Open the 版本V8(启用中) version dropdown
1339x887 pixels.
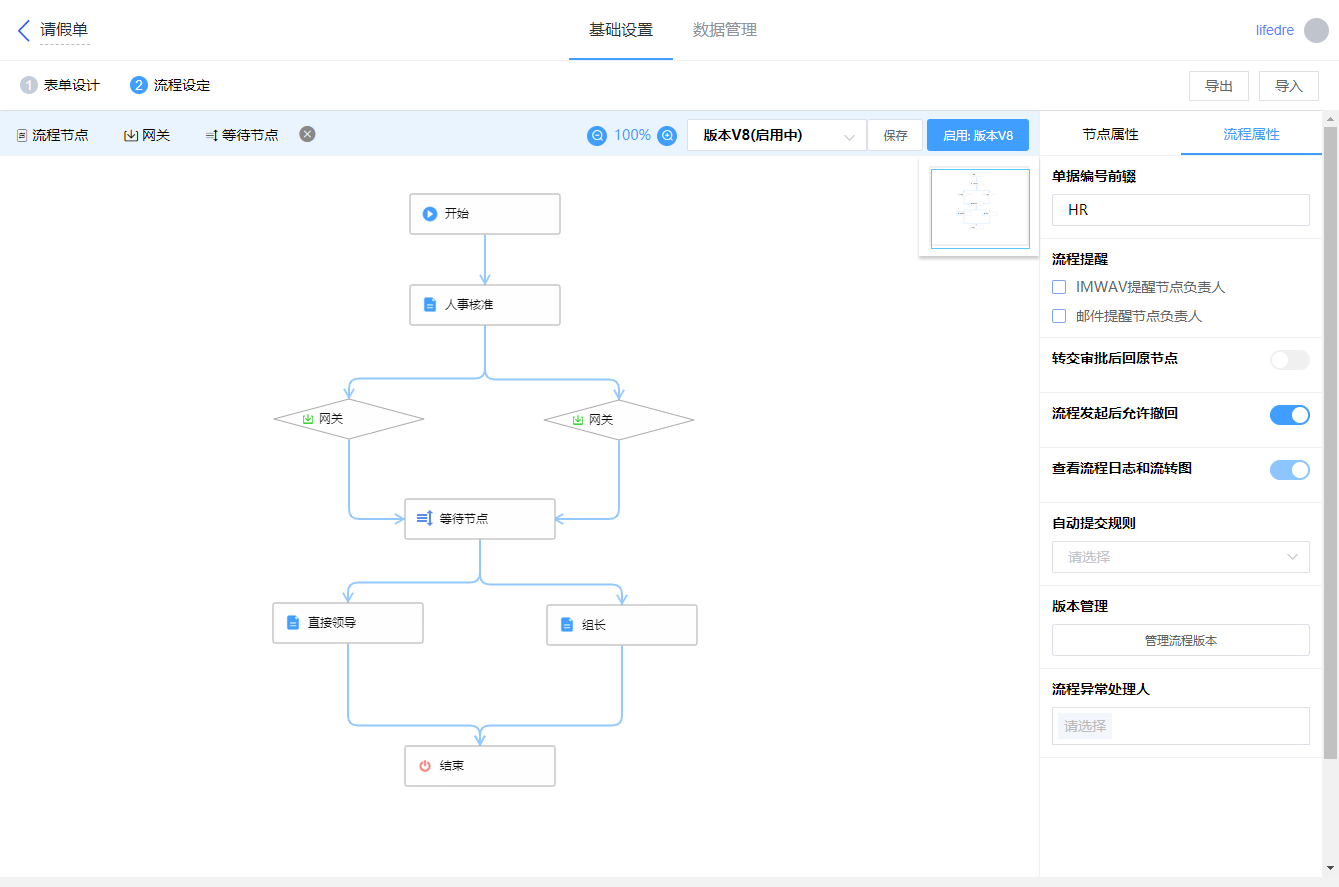776,135
